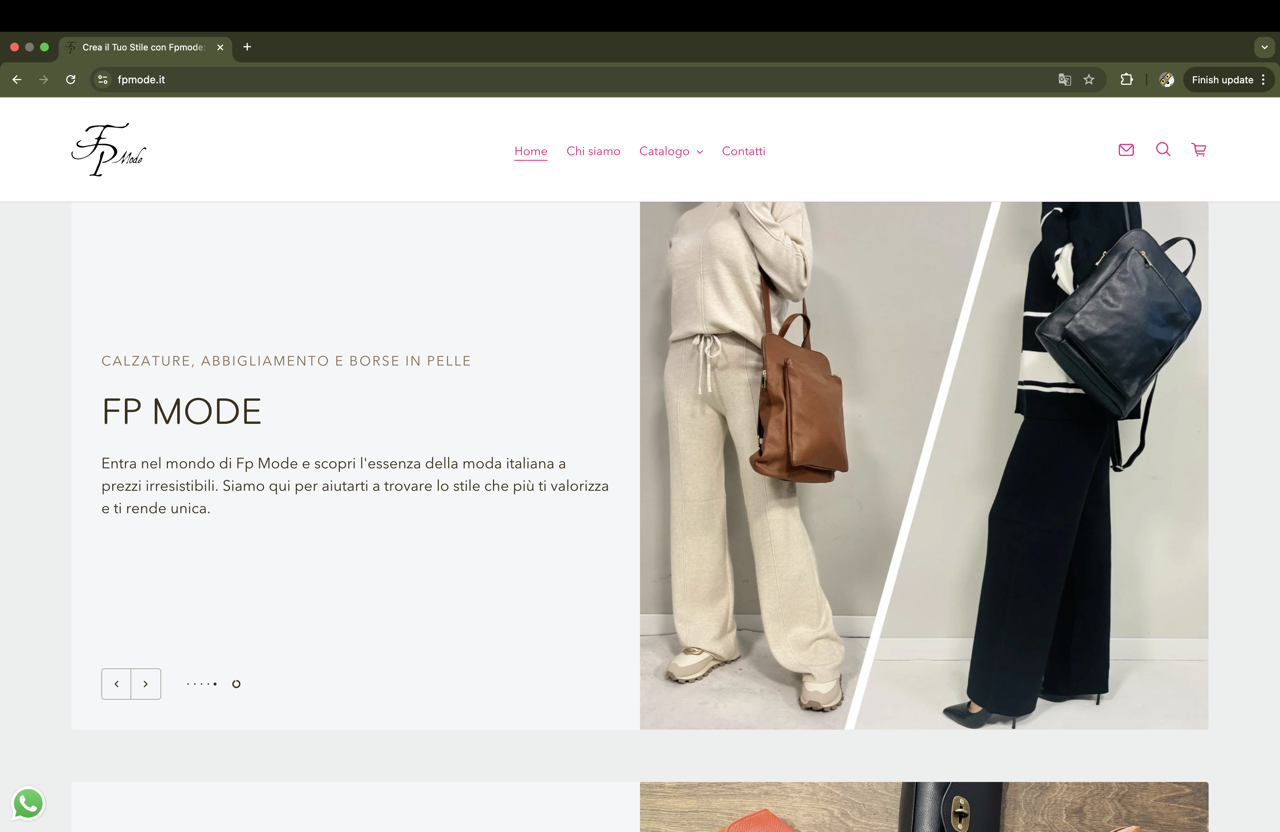Open the tab list chevron dropdown
1280x832 pixels.
(1264, 47)
